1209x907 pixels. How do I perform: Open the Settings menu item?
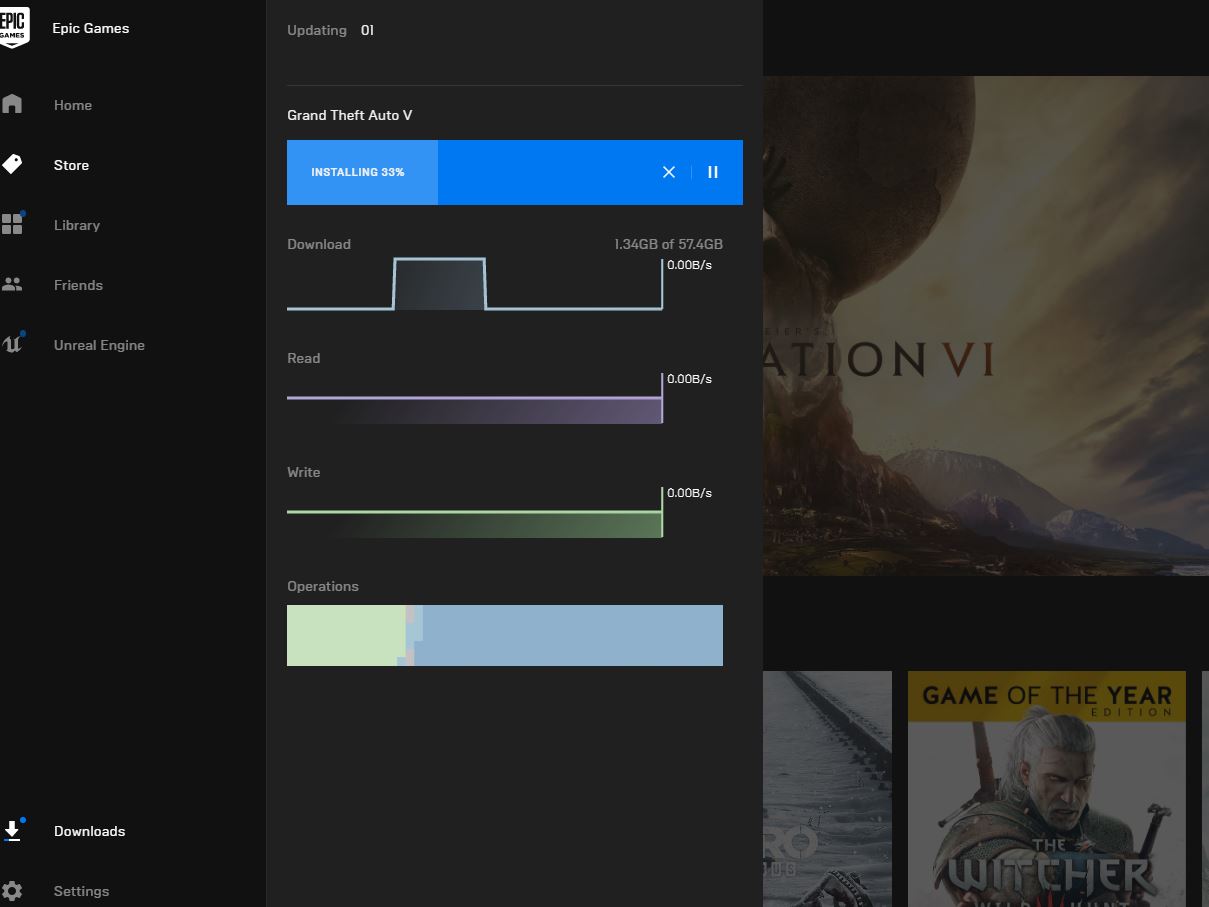[x=81, y=891]
